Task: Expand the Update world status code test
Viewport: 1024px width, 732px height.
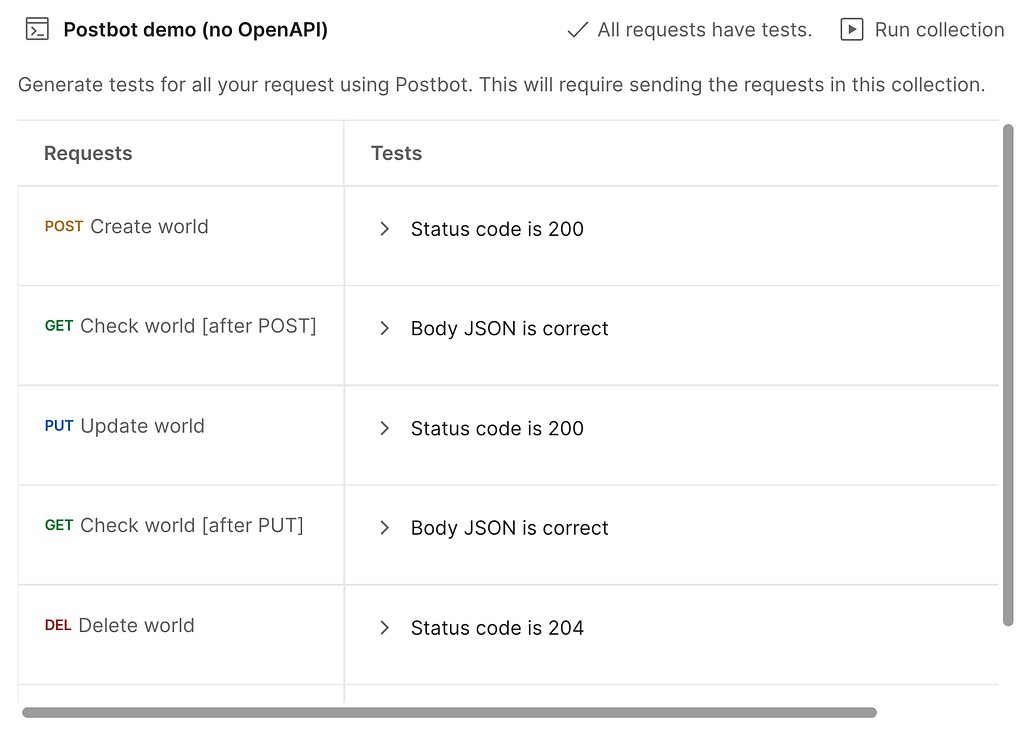Action: (385, 428)
